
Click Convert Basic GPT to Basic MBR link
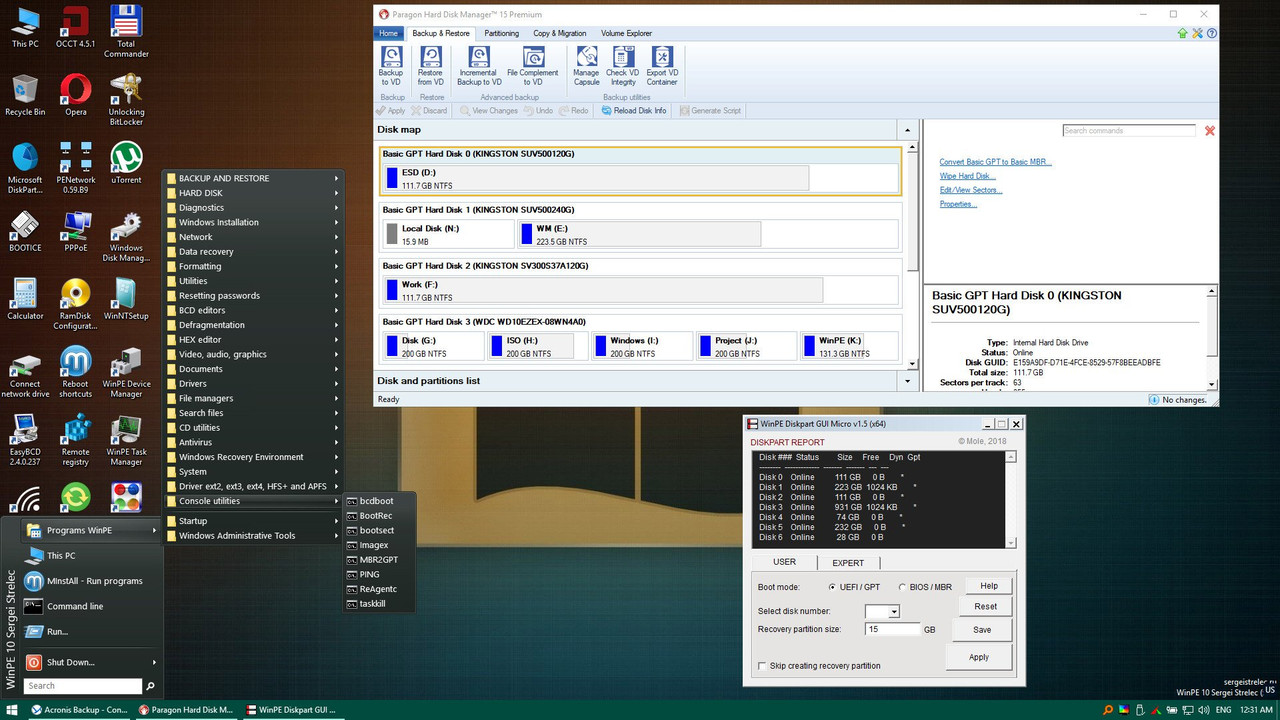click(995, 162)
